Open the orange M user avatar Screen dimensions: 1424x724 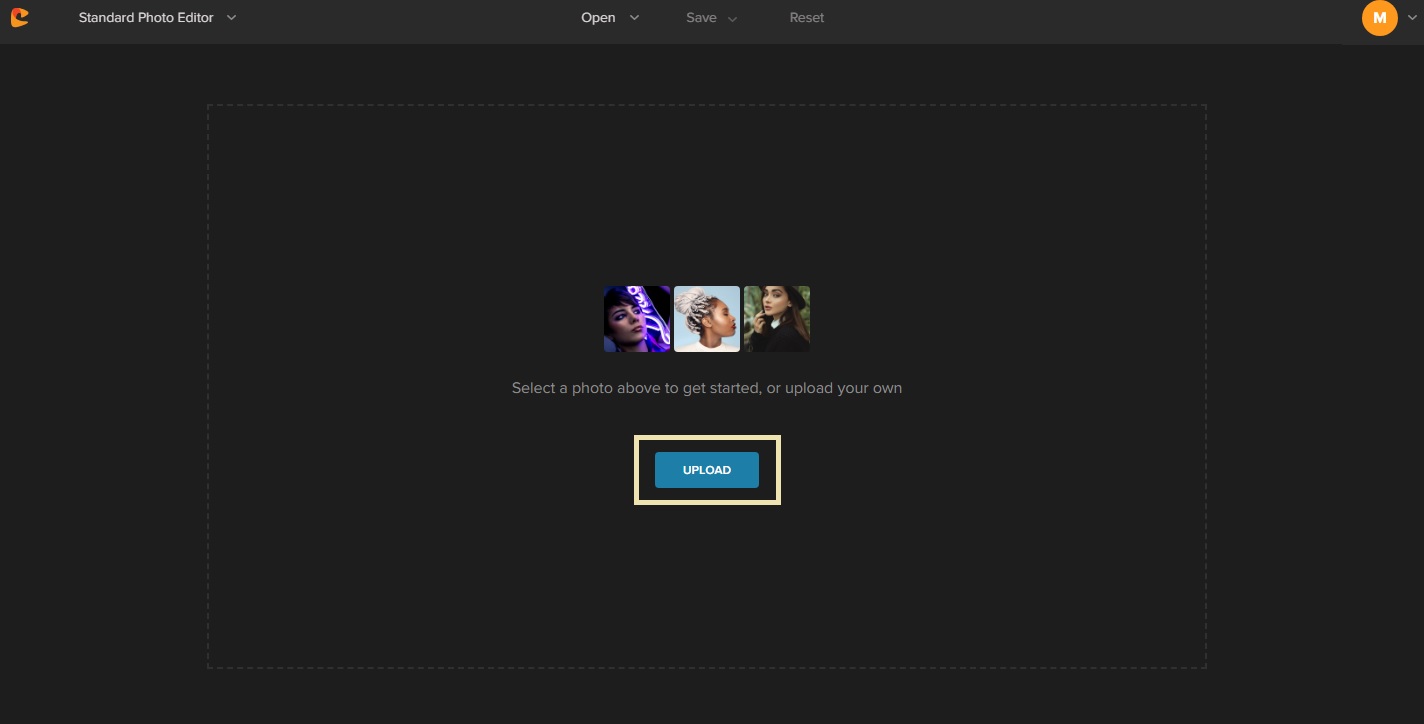[1379, 18]
